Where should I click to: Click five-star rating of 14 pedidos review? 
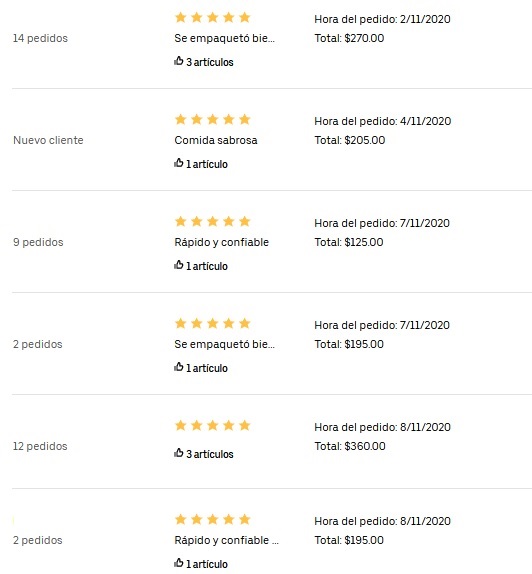(x=213, y=17)
